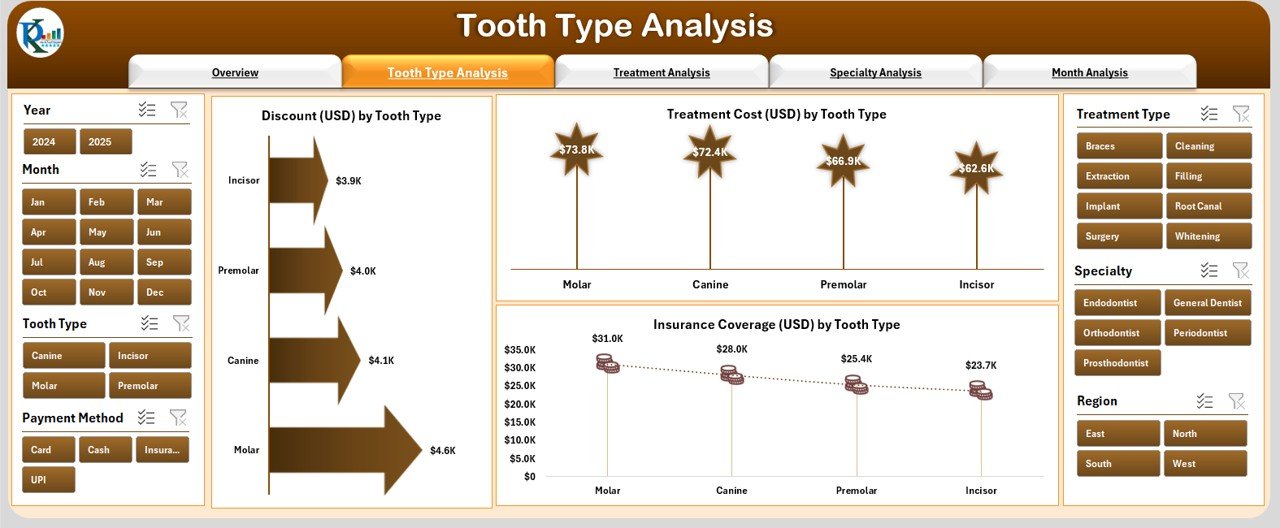
Task: Open the Overview tab
Action: (x=235, y=72)
